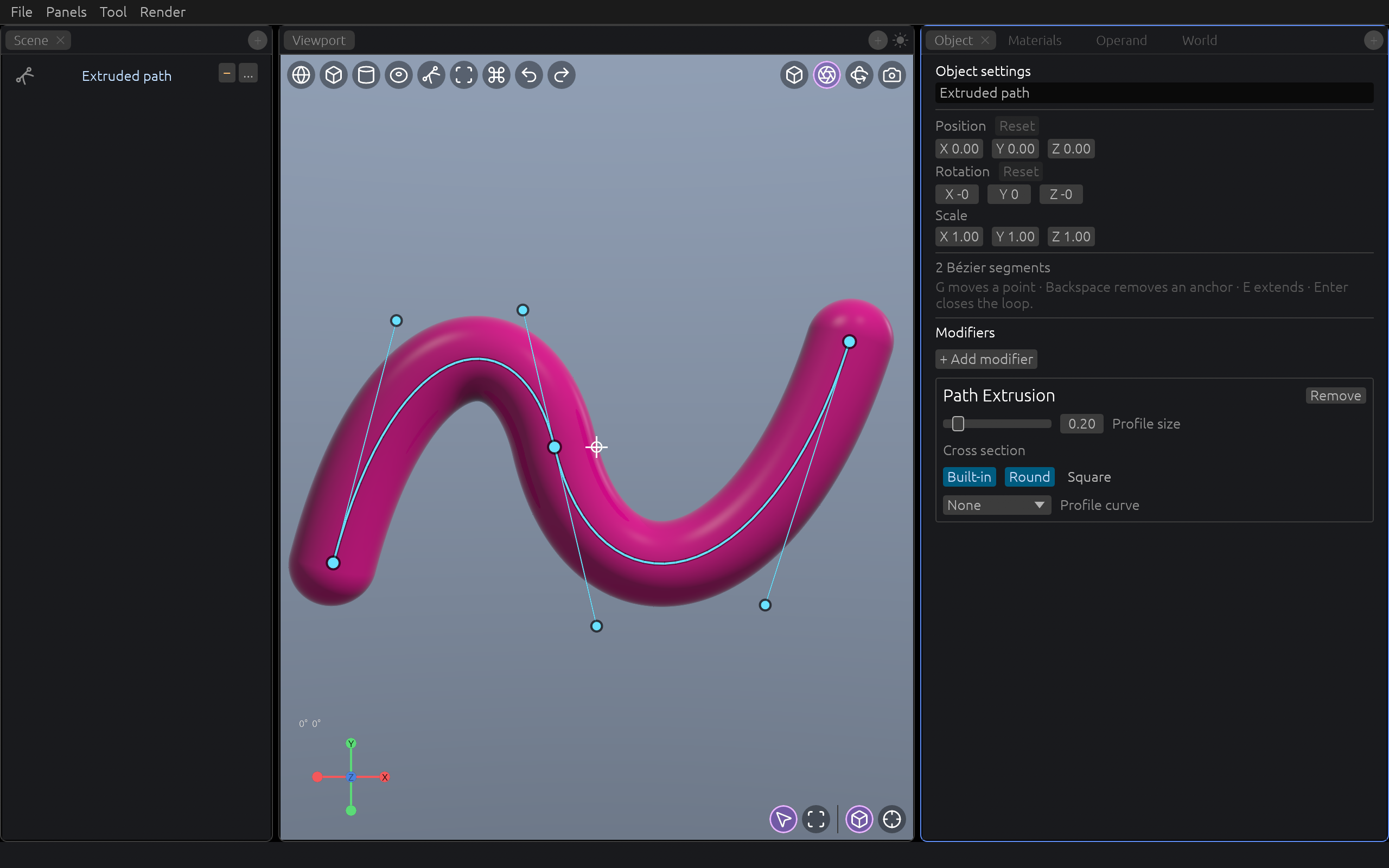
Task: Click the crosshair target icon at bottom right
Action: 892,819
